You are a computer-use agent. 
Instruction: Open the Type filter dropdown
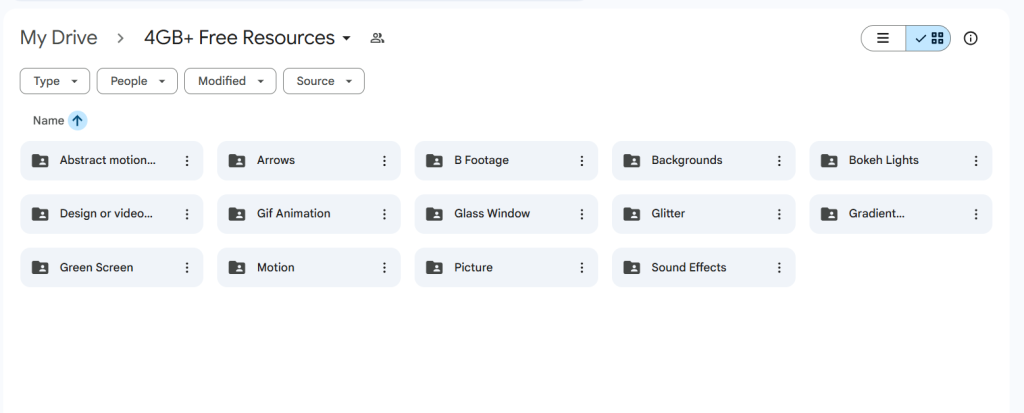click(55, 81)
